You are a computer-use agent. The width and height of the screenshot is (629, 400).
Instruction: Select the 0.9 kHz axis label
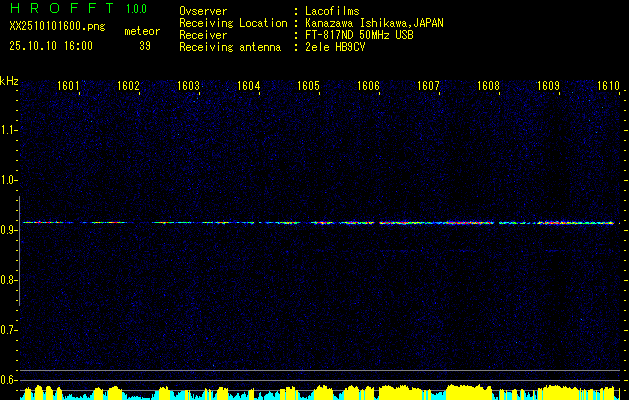[10, 230]
